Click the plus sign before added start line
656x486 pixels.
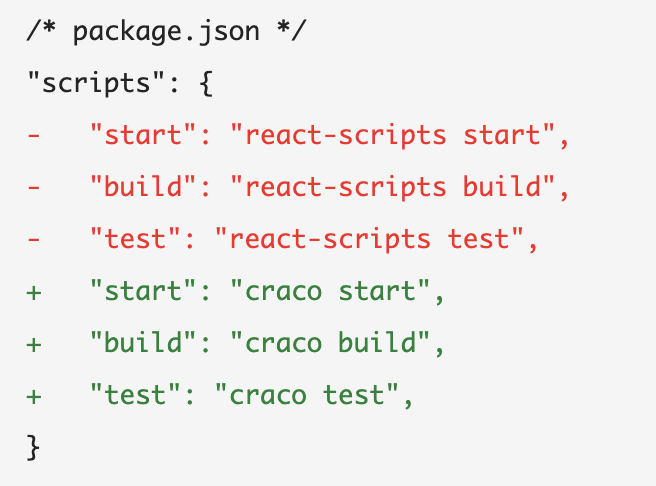(34, 292)
